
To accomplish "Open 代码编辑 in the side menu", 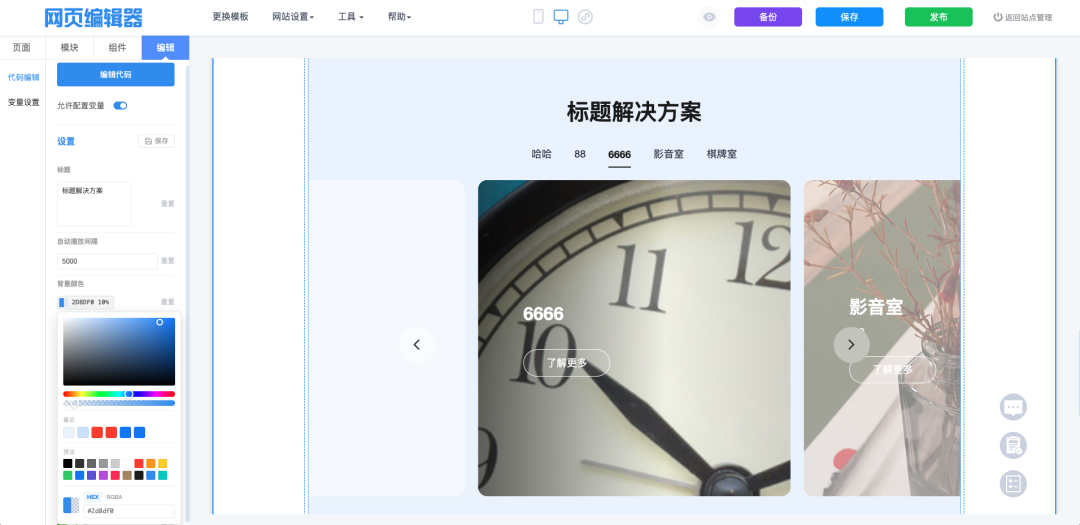I will click(x=23, y=77).
